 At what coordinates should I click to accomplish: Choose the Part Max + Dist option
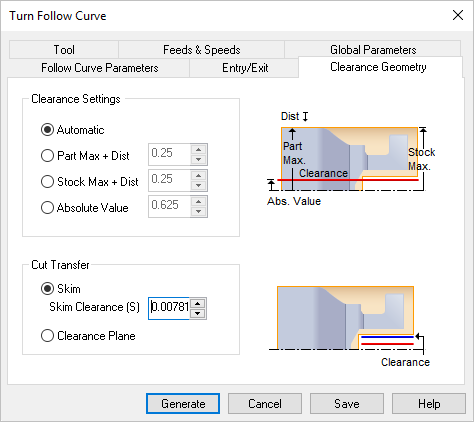[85, 156]
